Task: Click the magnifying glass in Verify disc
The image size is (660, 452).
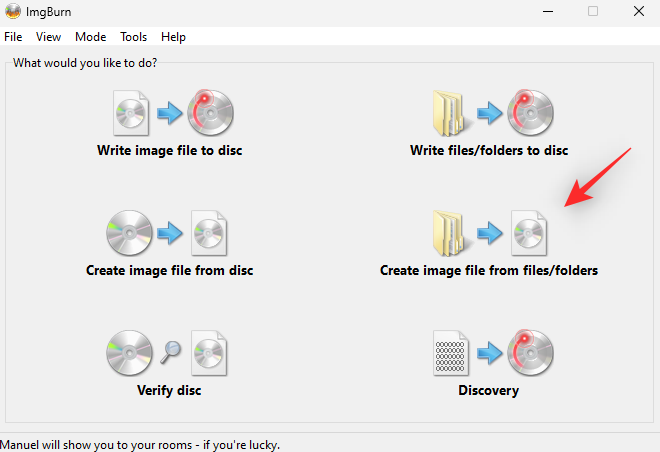Action: (x=170, y=352)
